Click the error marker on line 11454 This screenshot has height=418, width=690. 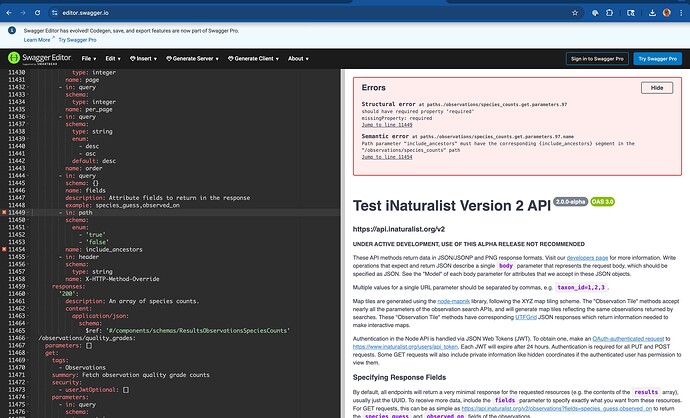tap(4, 249)
